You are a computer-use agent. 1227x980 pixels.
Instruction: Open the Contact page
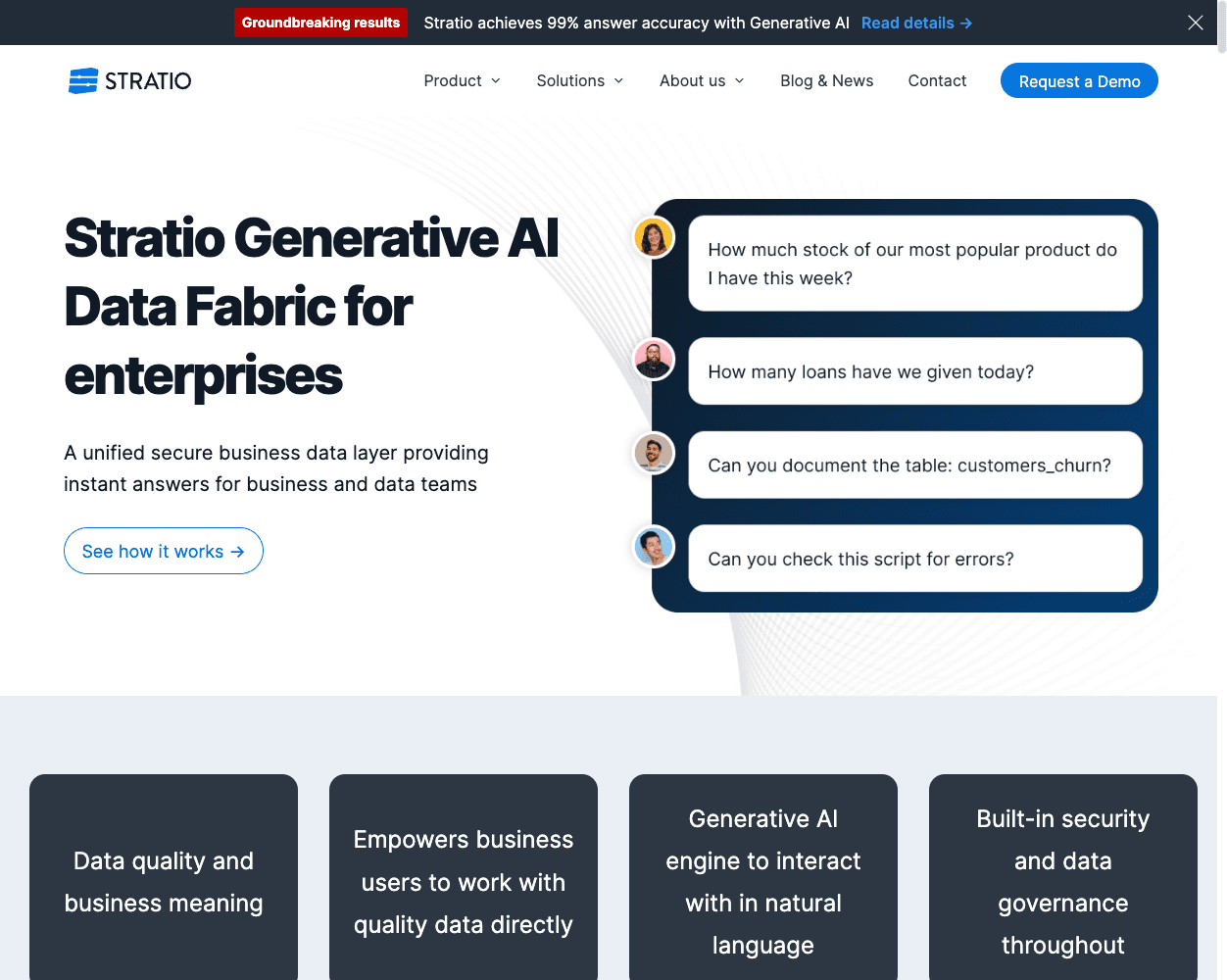click(937, 80)
